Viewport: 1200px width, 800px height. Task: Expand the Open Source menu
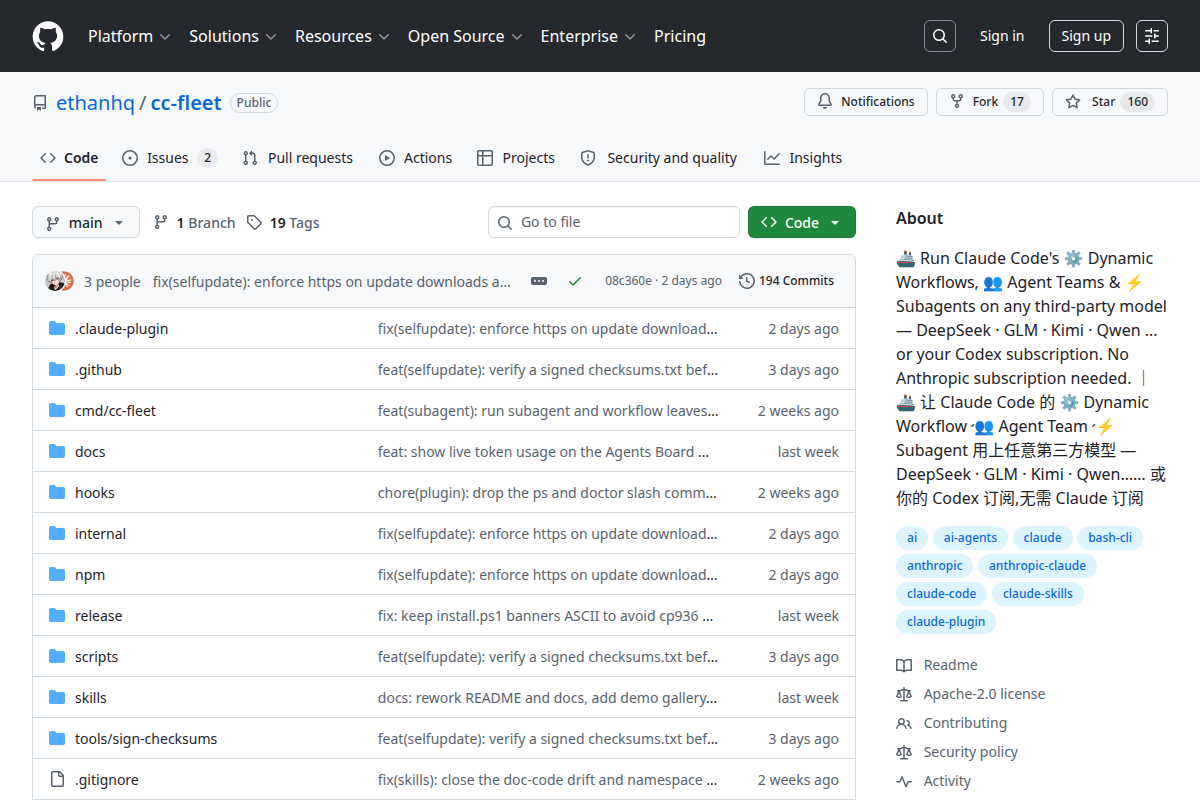coord(465,36)
